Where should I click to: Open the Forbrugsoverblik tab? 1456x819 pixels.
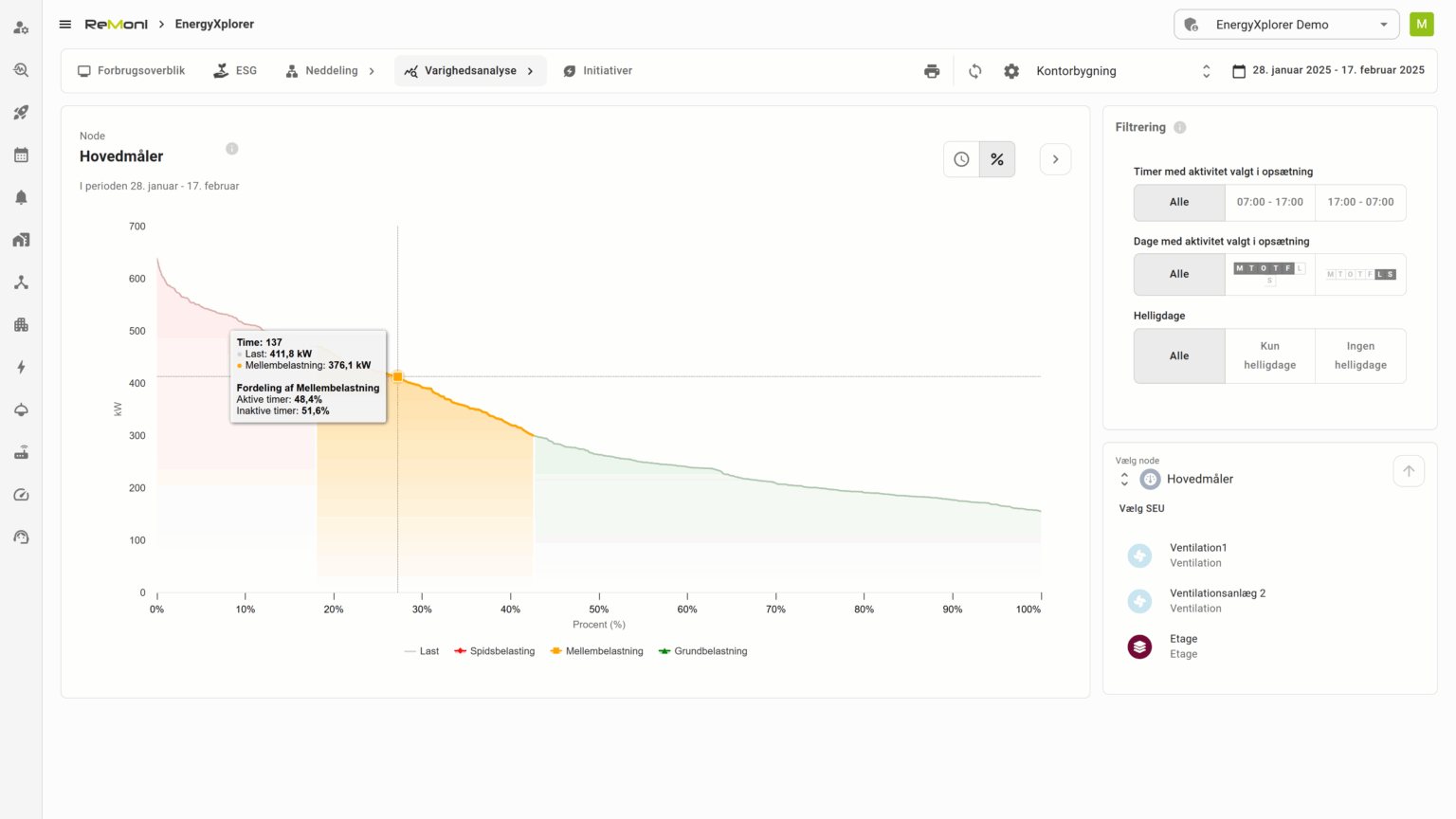point(132,71)
